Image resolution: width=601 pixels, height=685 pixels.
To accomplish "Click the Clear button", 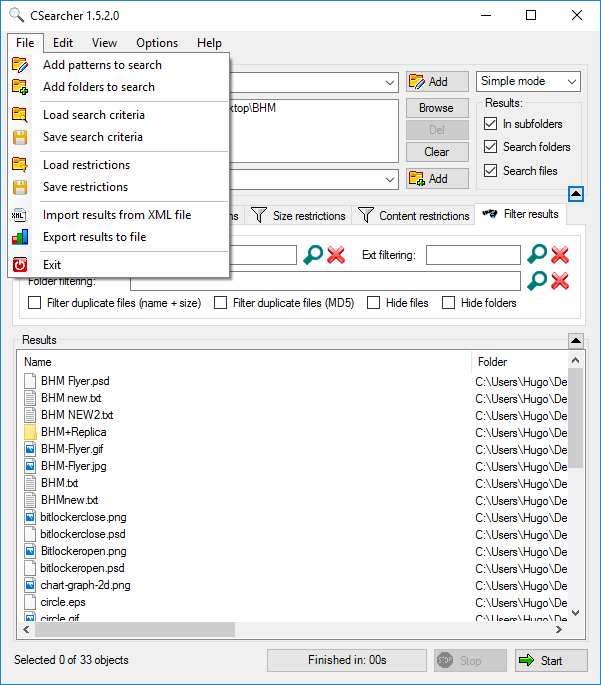I will [437, 152].
